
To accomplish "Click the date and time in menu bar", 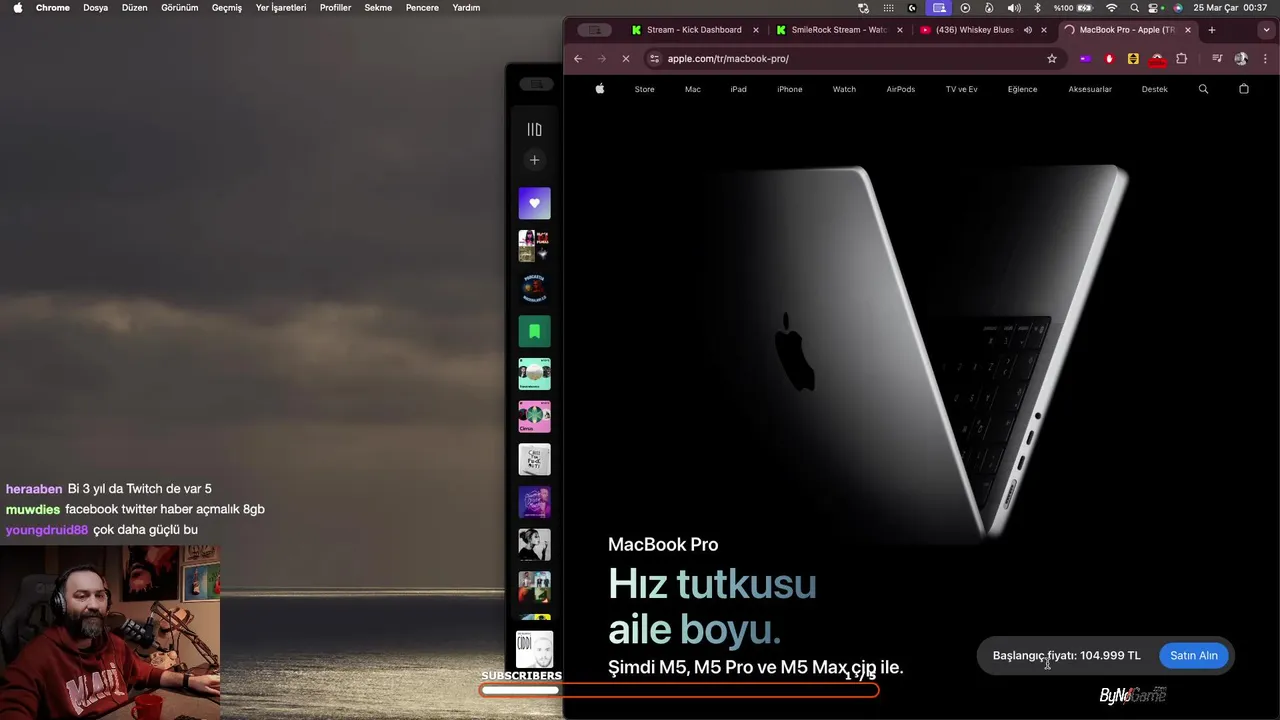I will coord(1230,7).
